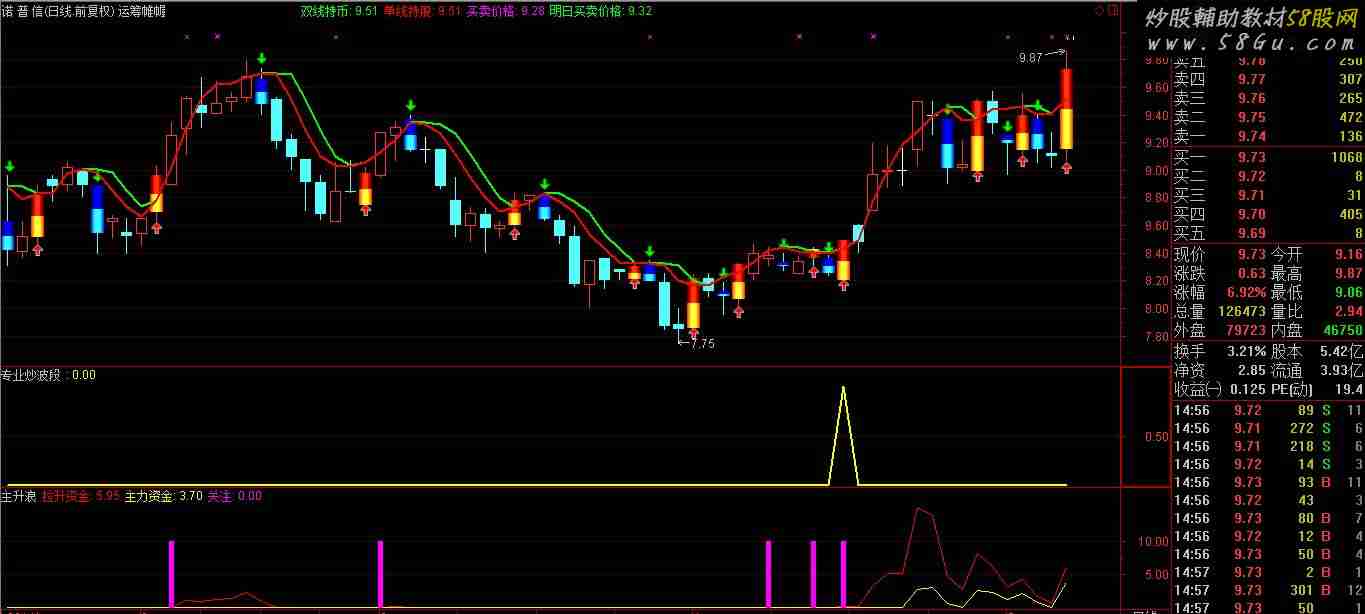The height and width of the screenshot is (614, 1365).
Task: Select the 主升浪 indicator title
Action: (x=18, y=495)
